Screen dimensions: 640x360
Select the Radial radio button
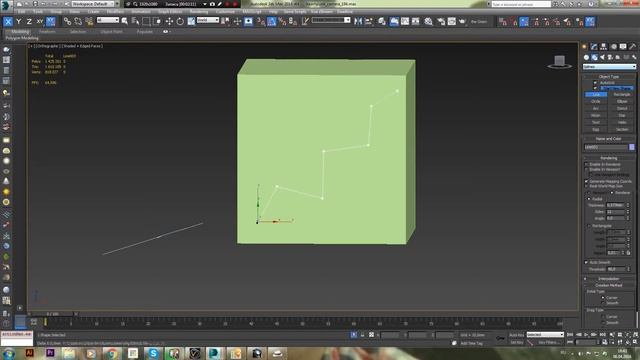point(589,199)
